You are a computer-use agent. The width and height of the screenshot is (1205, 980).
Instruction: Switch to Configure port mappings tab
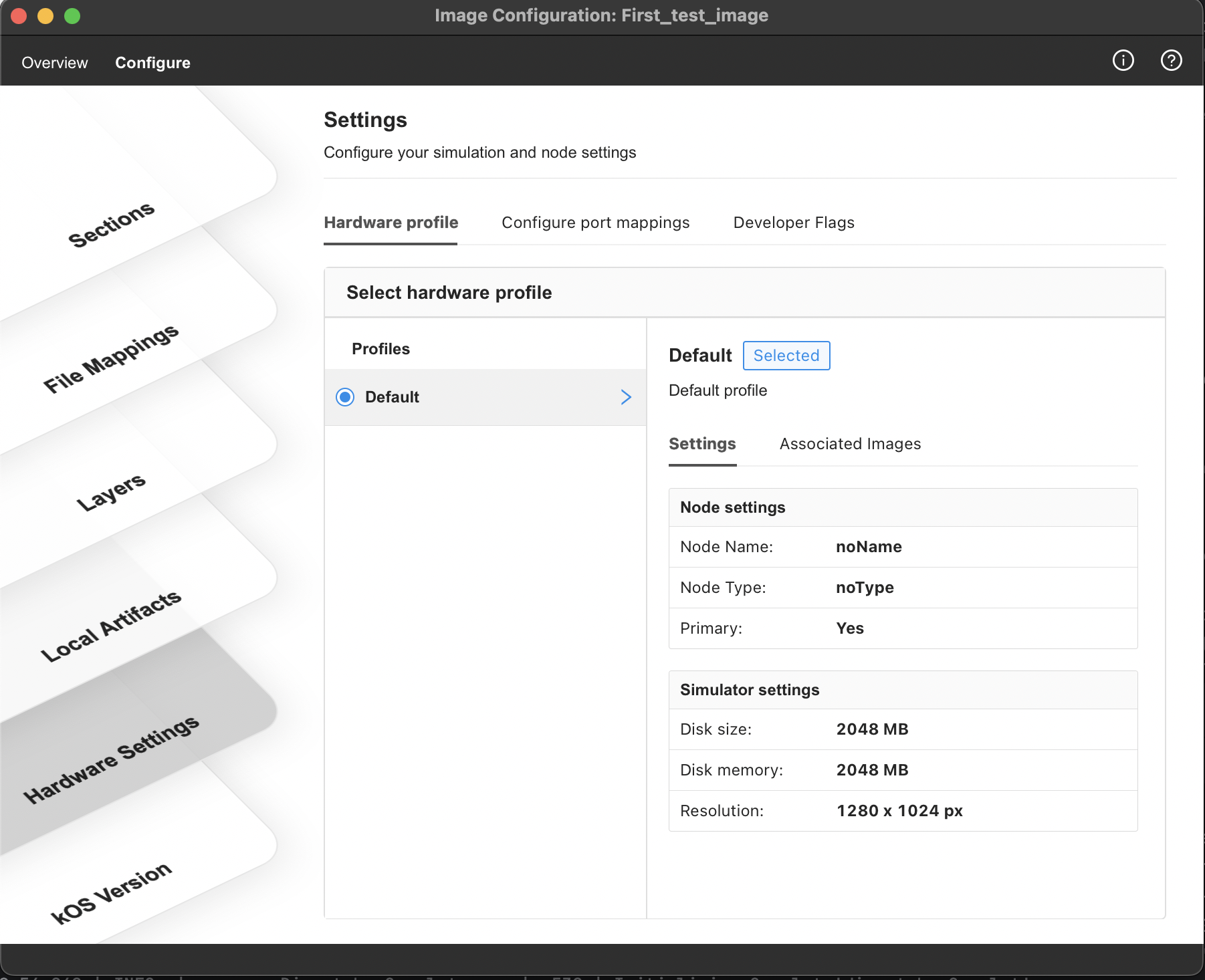[595, 223]
